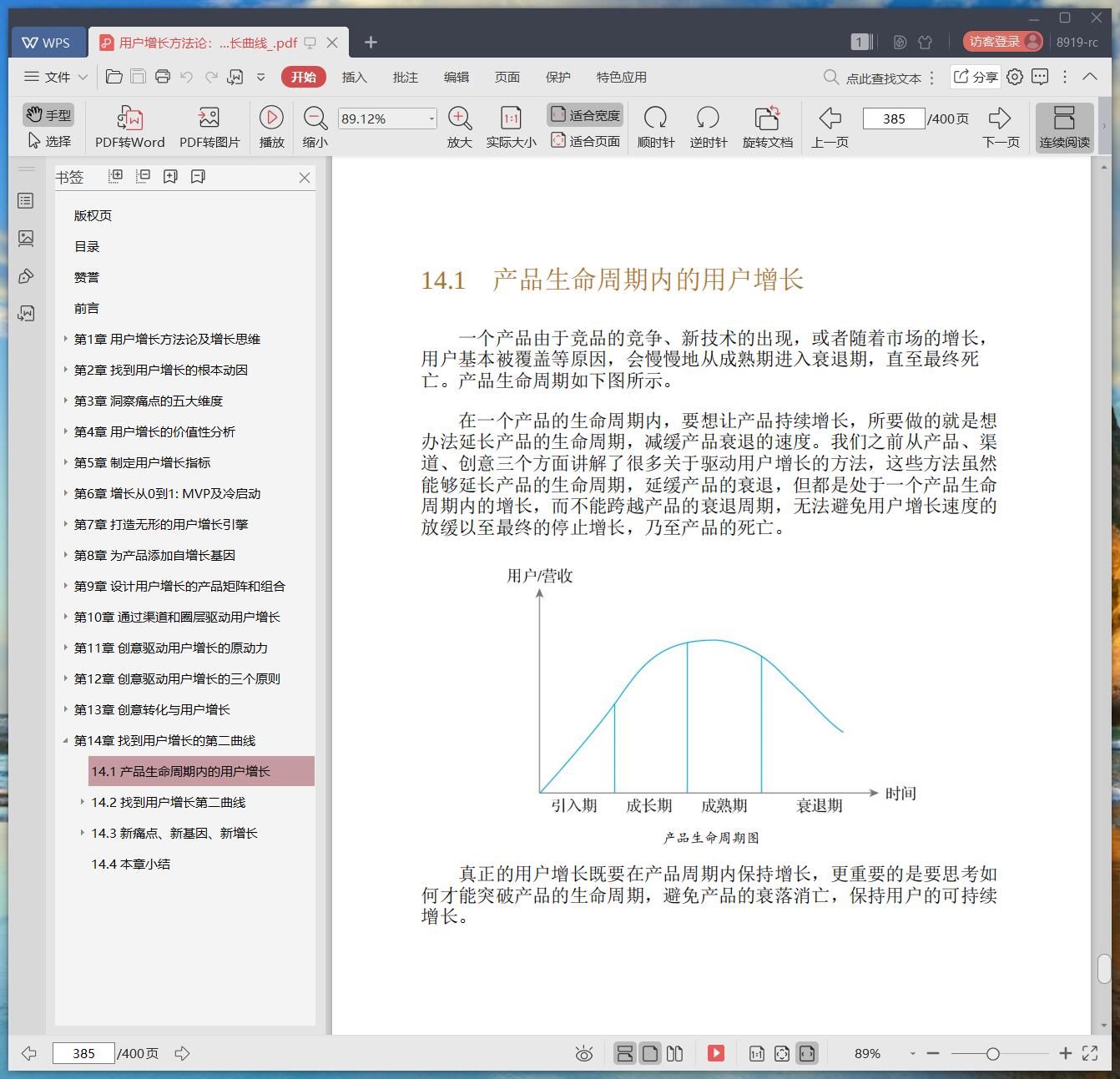1120x1079 pixels.
Task: Click the zoom-out minus in status bar
Action: pyautogui.click(x=933, y=1053)
